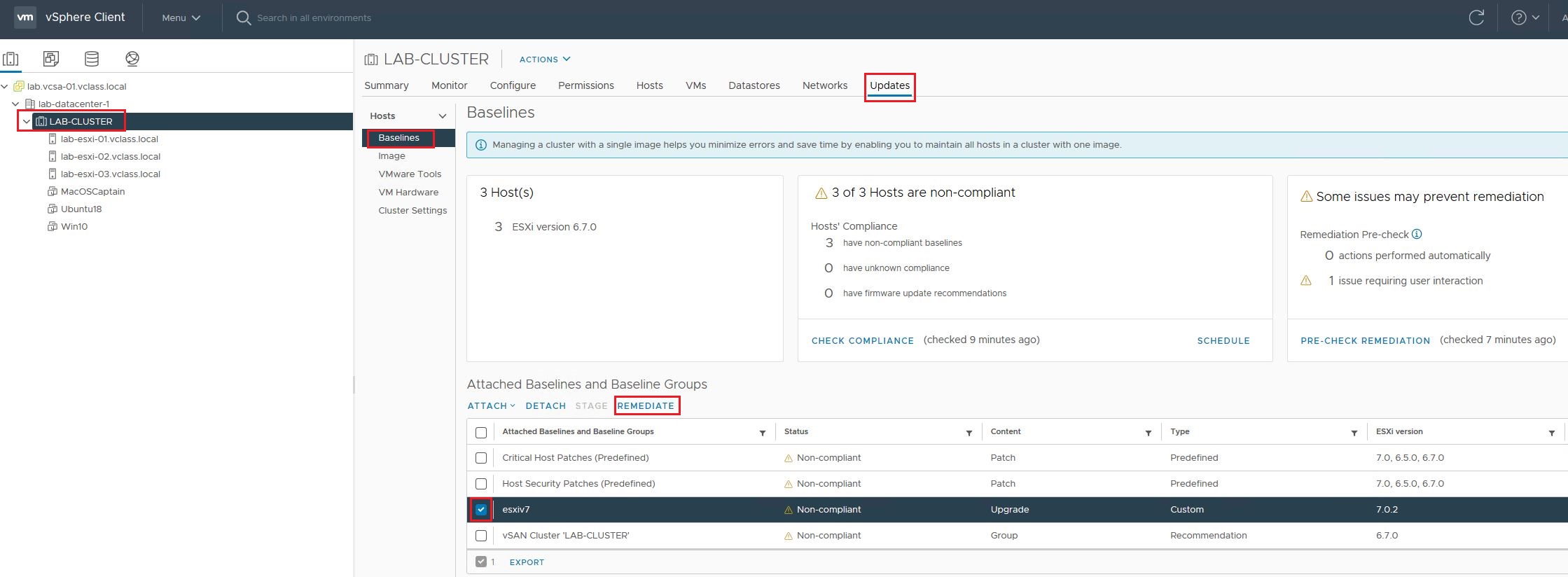The width and height of the screenshot is (1568, 577).
Task: Click CHECK COMPLIANCE link
Action: point(862,341)
